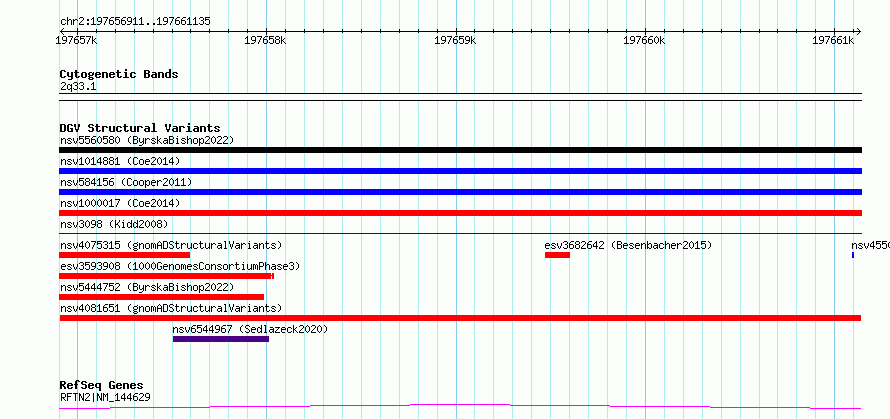Open the nsv4081651 (gnomADStructuralVariants) label
890x419 pixels.
point(171,308)
